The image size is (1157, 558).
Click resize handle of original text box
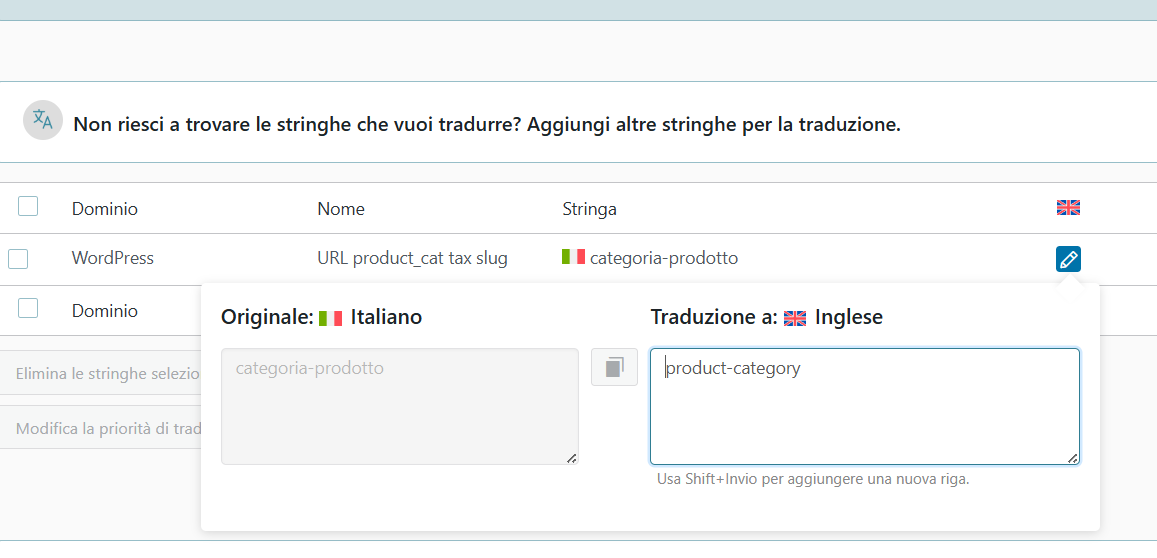coord(571,458)
